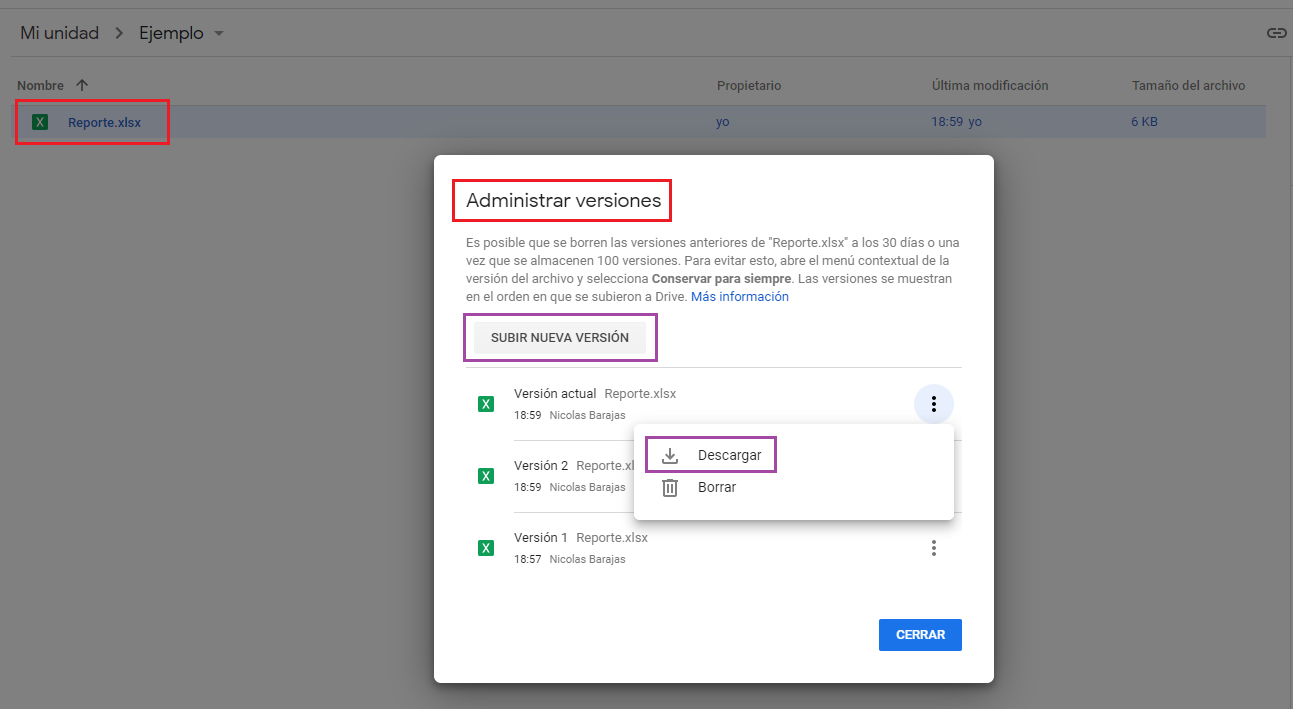1293x709 pixels.
Task: Go to Mi unidad in the breadcrumb
Action: tap(60, 33)
